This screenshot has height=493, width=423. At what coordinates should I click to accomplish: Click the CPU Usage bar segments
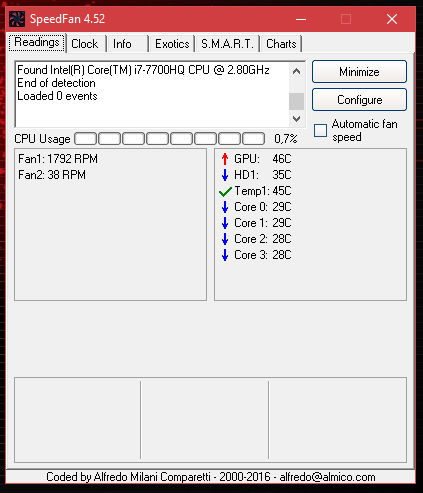170,139
